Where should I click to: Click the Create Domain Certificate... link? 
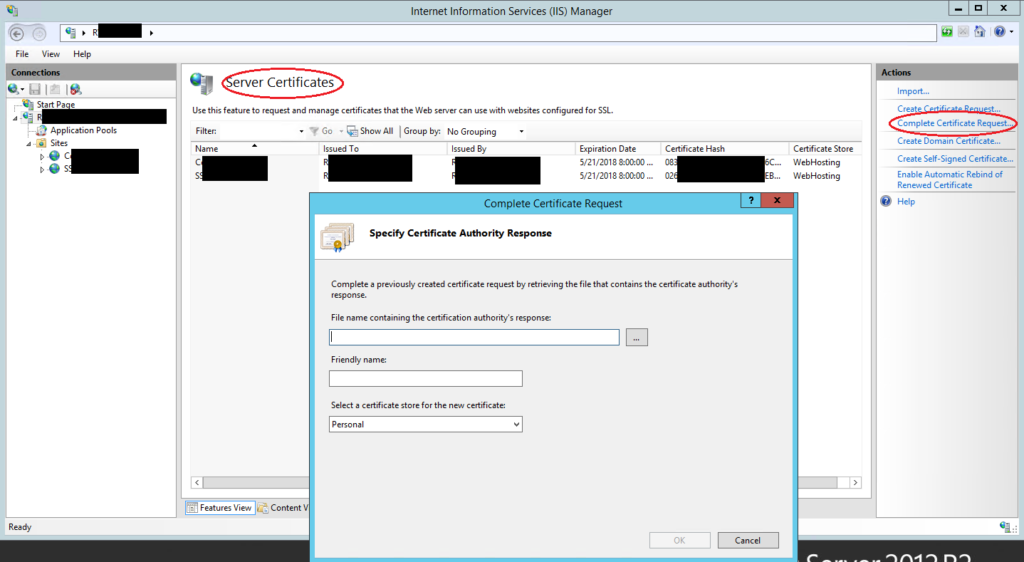(948, 141)
